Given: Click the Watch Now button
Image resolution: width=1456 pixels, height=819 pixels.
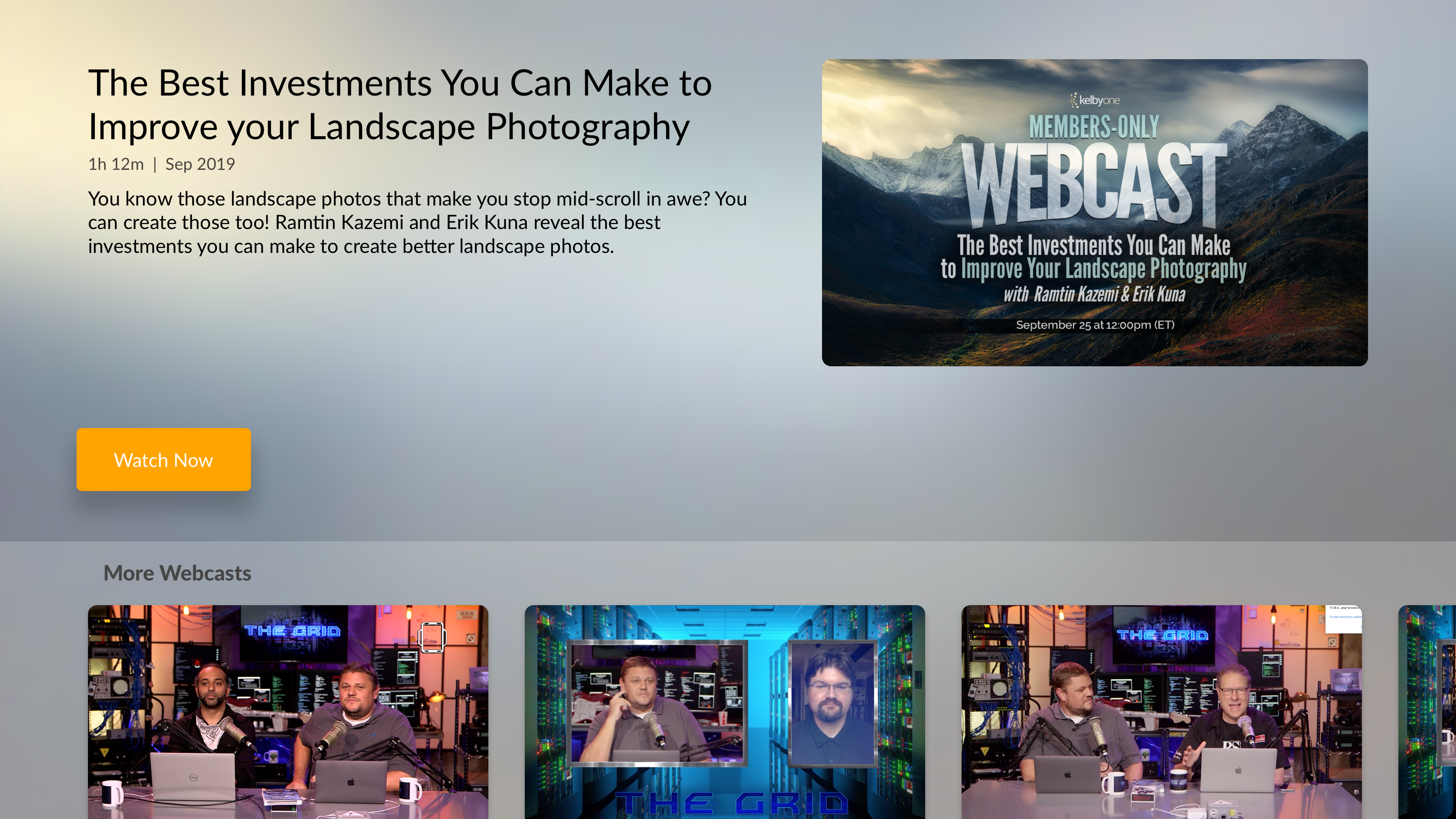Looking at the screenshot, I should click(163, 460).
